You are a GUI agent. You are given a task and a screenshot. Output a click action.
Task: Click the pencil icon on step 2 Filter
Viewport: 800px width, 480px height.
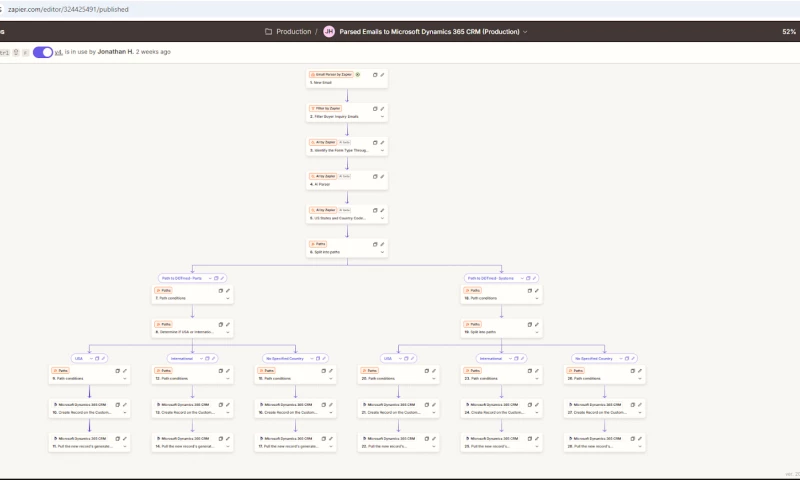pos(382,109)
